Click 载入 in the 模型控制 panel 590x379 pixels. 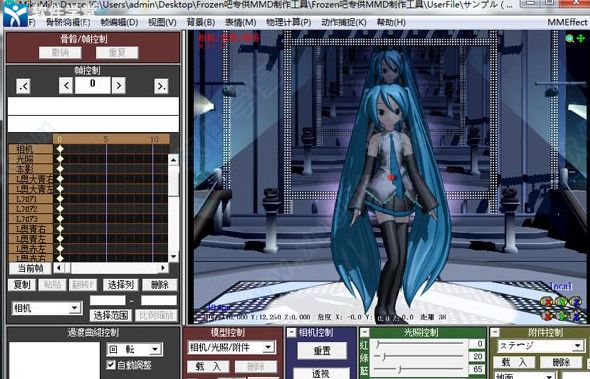(208, 367)
